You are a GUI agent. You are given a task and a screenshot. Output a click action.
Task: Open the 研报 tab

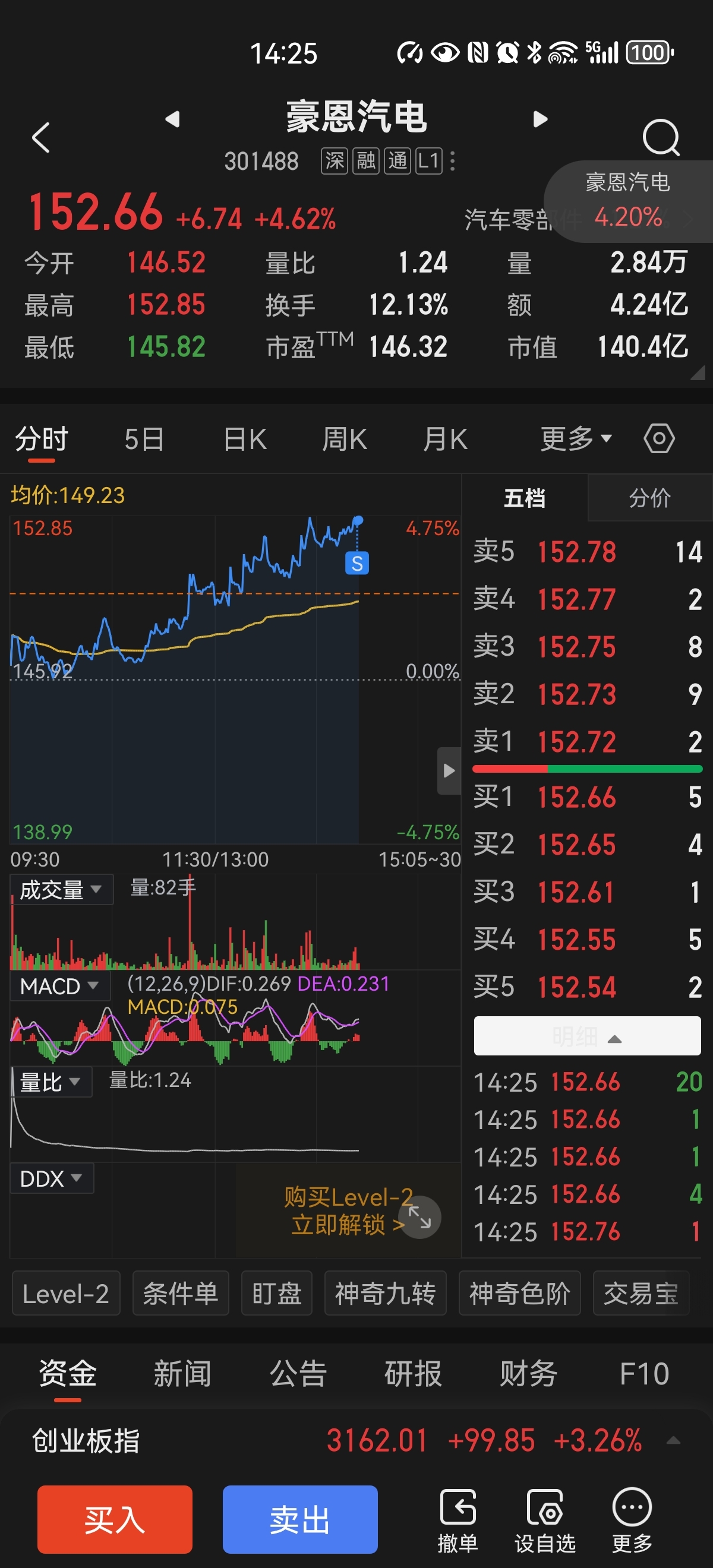pyautogui.click(x=413, y=1375)
